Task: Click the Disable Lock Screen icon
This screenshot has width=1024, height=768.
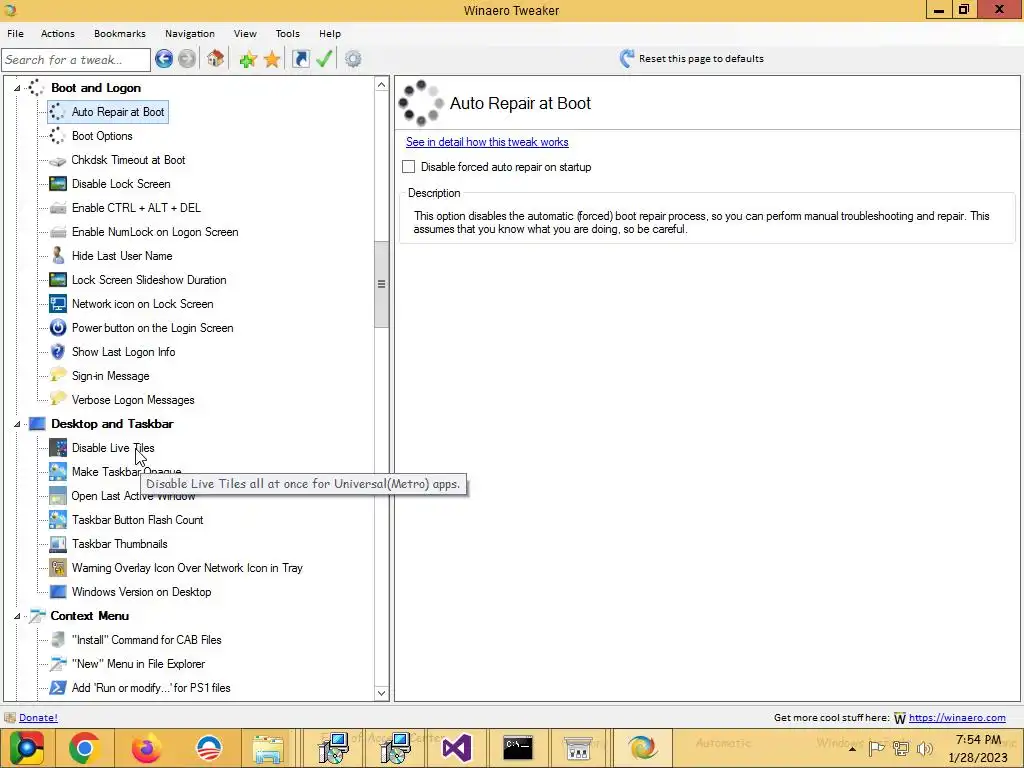Action: pyautogui.click(x=57, y=184)
